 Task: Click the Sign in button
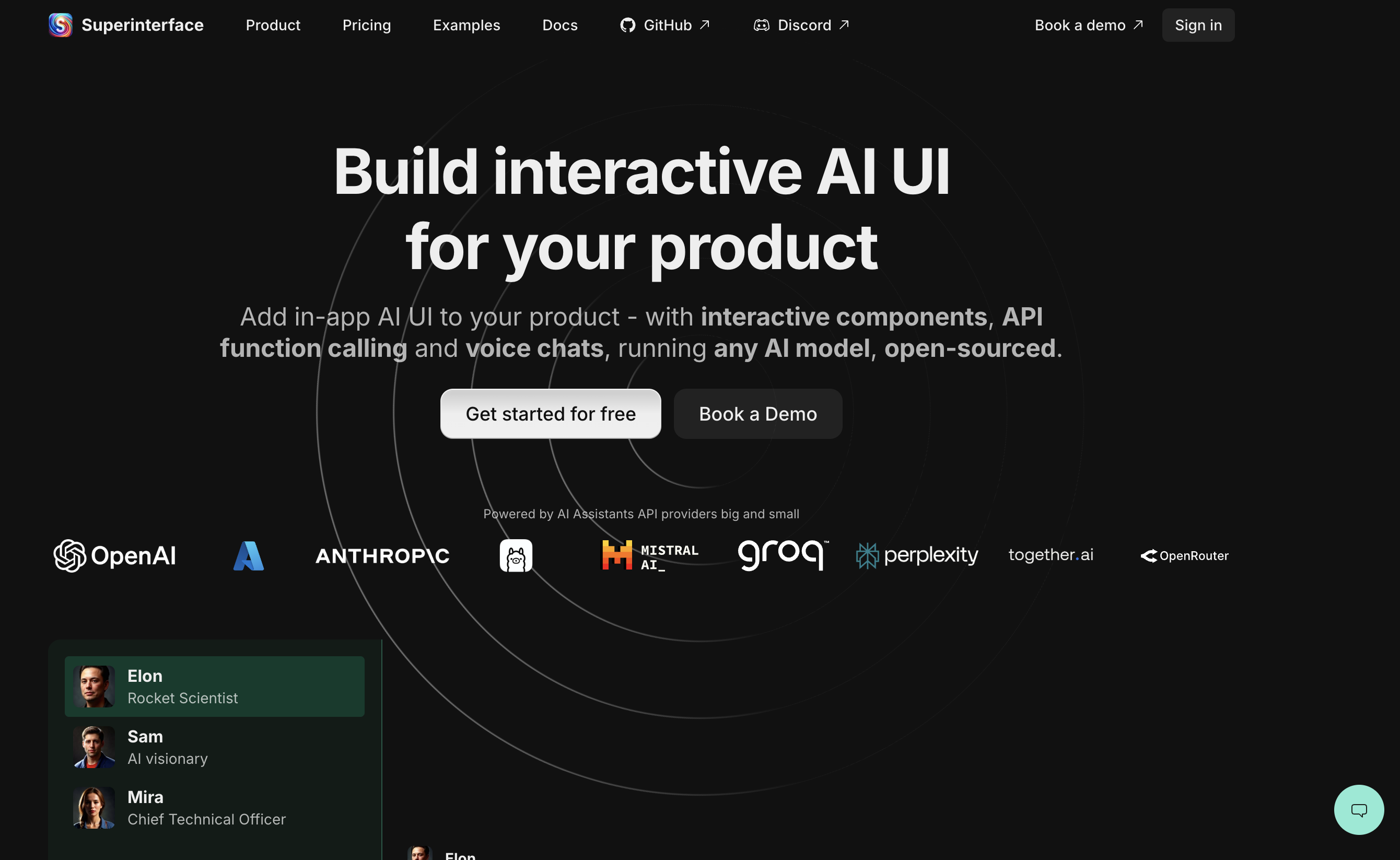click(x=1197, y=25)
